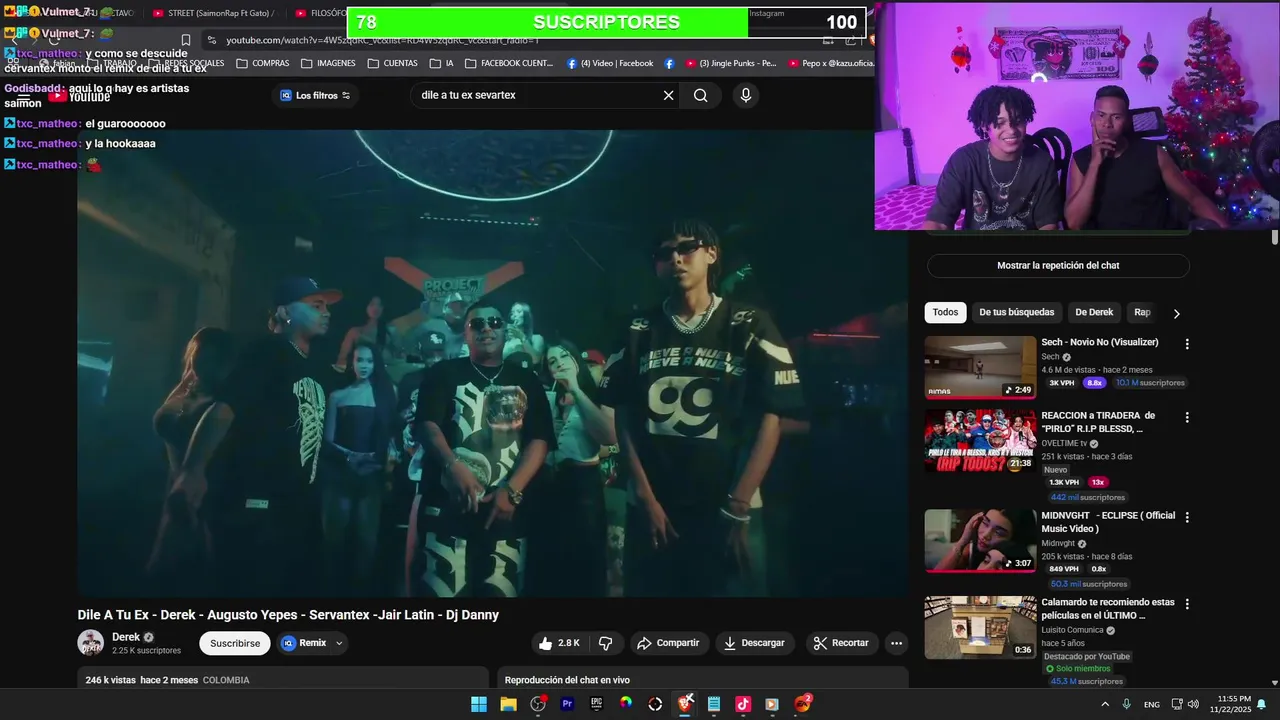Share the video via Compartir

[x=668, y=643]
